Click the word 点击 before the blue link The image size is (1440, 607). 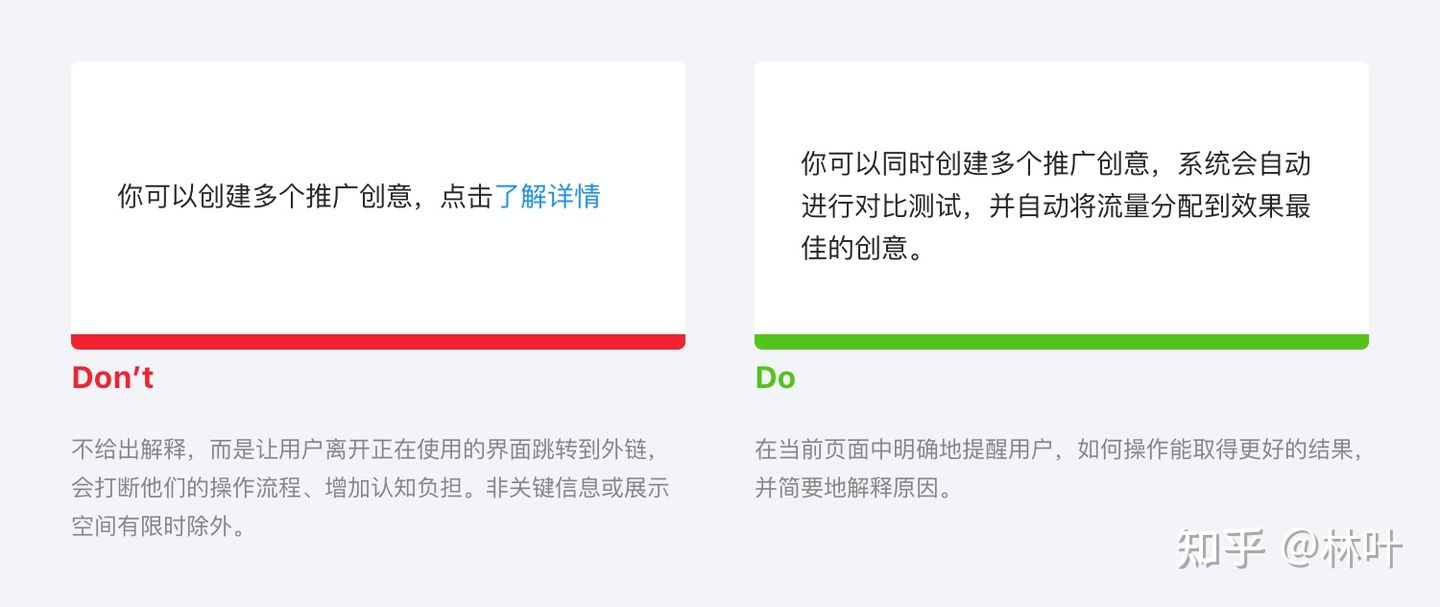point(467,196)
